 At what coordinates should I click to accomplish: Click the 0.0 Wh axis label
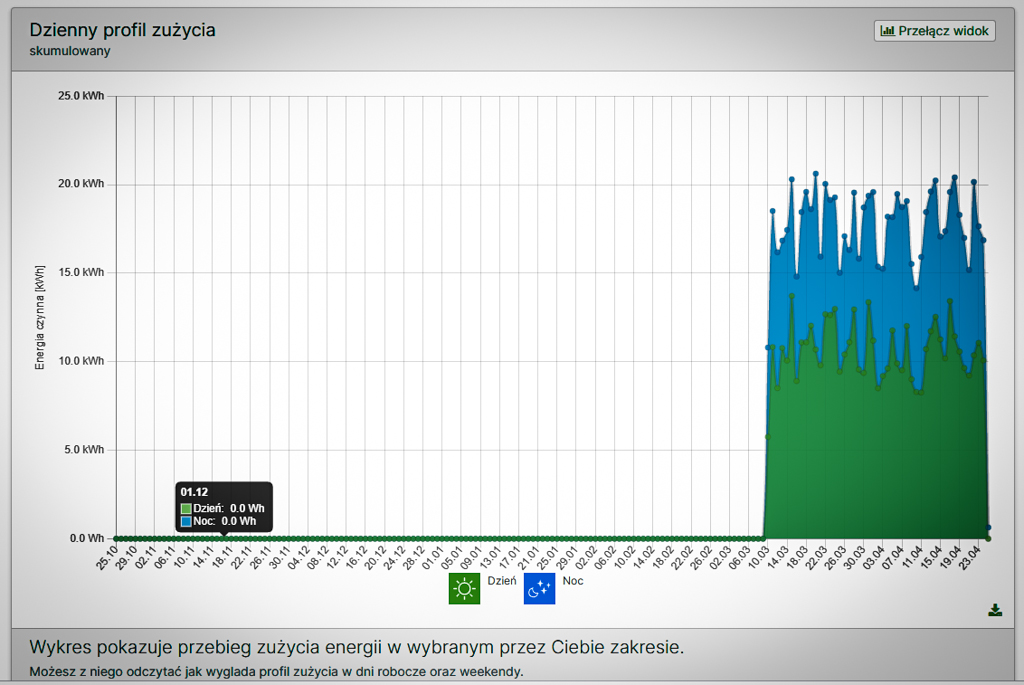point(87,539)
